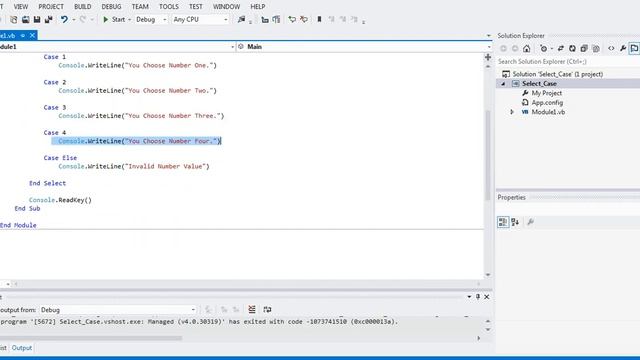Select Solution 'Select_Case' (1 project) node
The width and height of the screenshot is (640, 360).
558,74
